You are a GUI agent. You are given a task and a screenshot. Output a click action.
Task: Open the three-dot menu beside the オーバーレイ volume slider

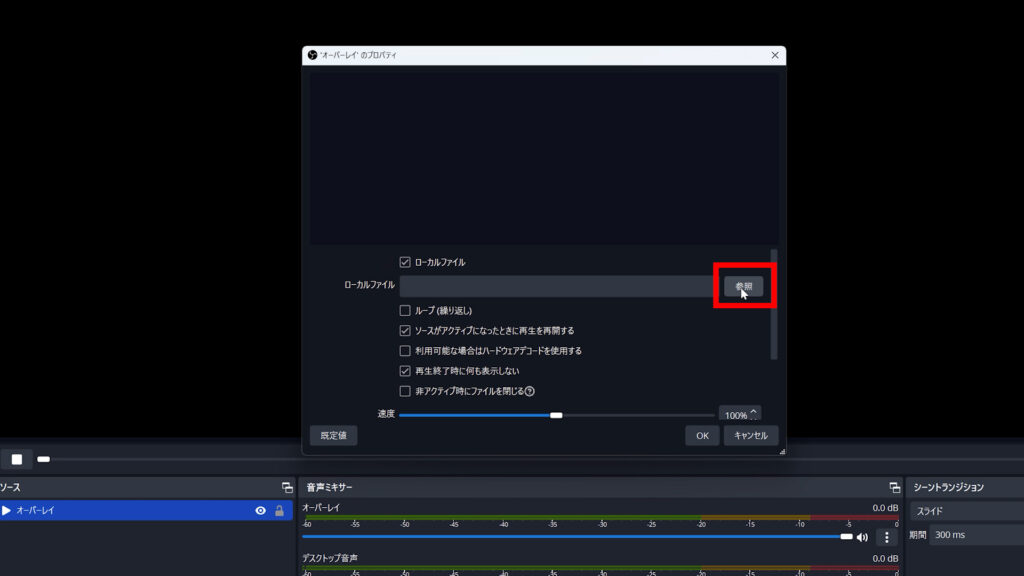(885, 538)
